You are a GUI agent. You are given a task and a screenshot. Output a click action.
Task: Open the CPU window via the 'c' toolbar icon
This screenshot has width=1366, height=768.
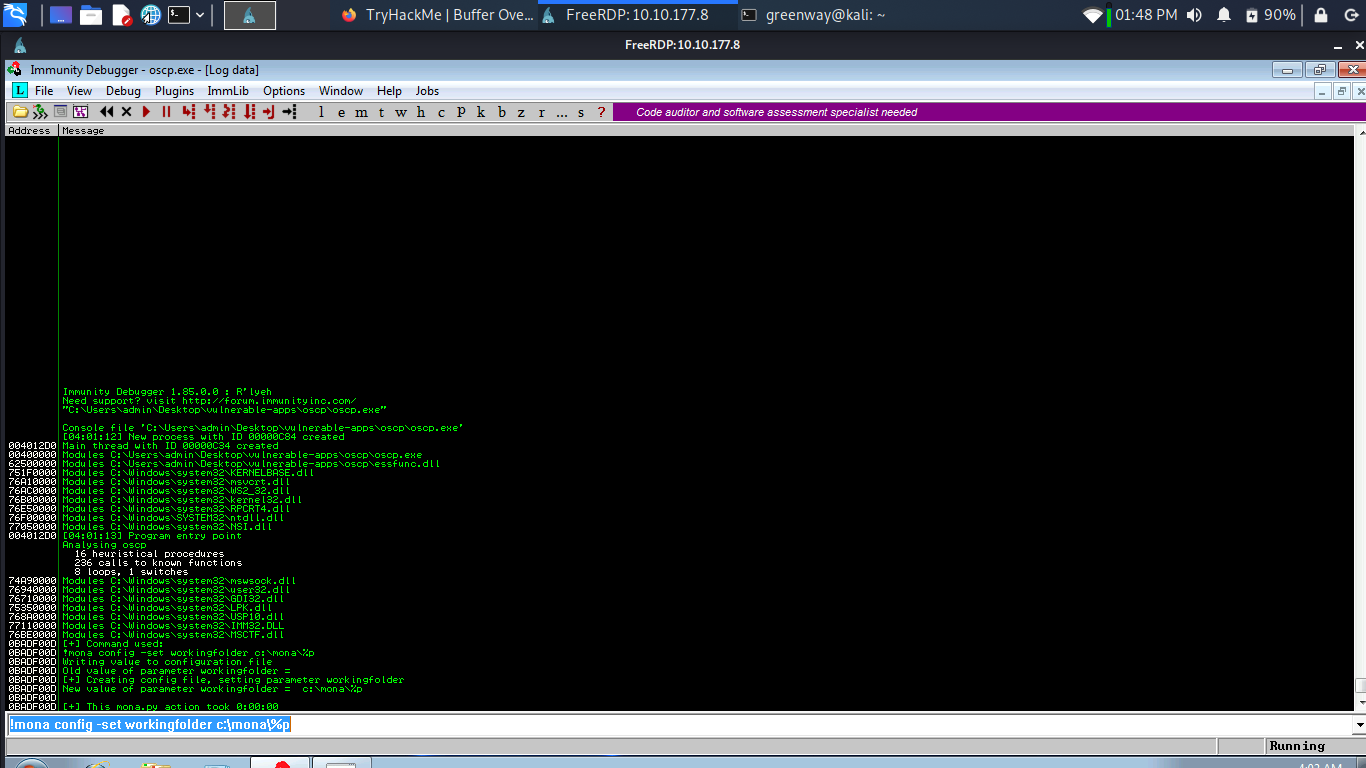coord(441,112)
